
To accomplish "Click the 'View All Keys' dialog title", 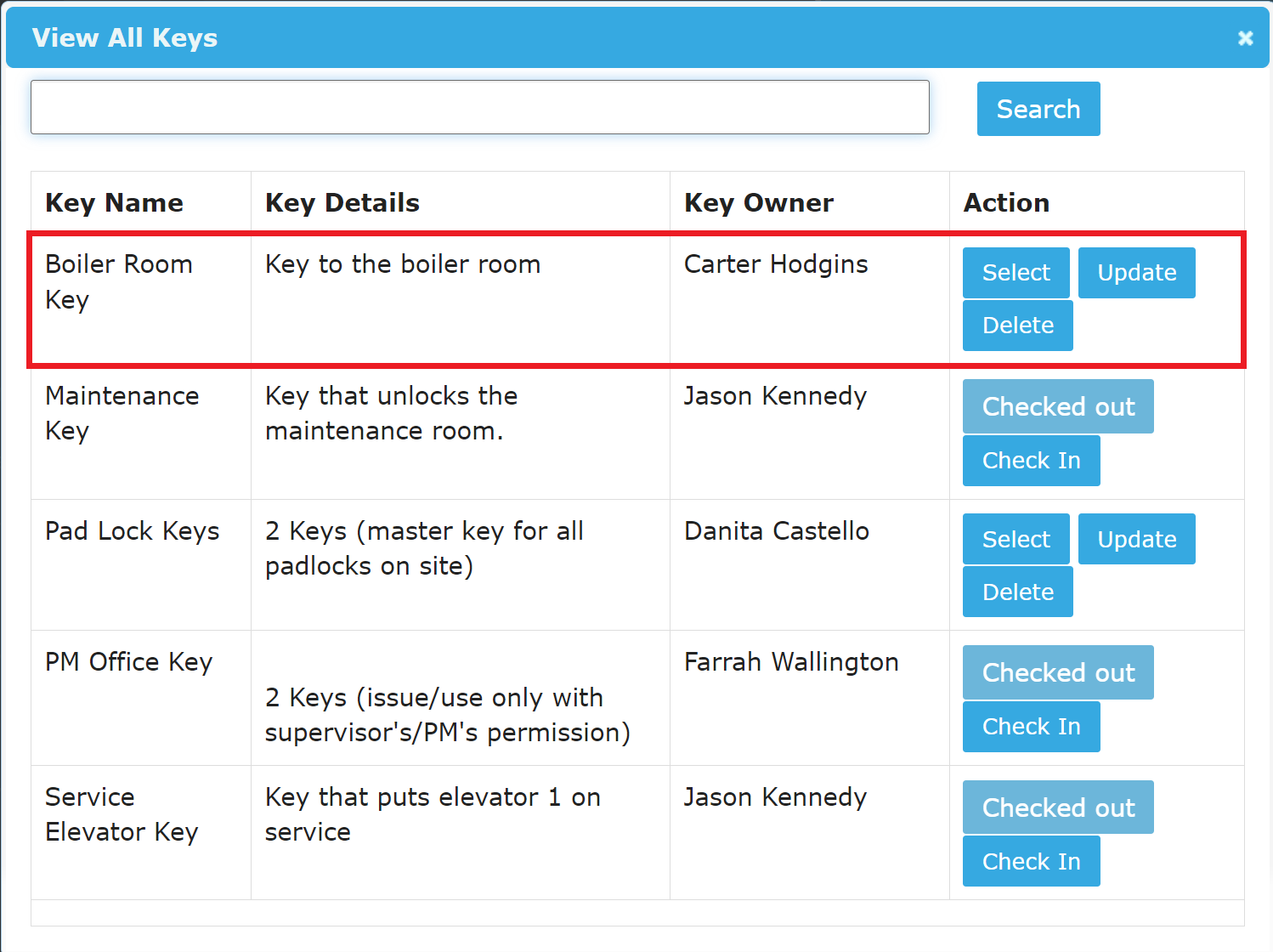I will (x=125, y=38).
